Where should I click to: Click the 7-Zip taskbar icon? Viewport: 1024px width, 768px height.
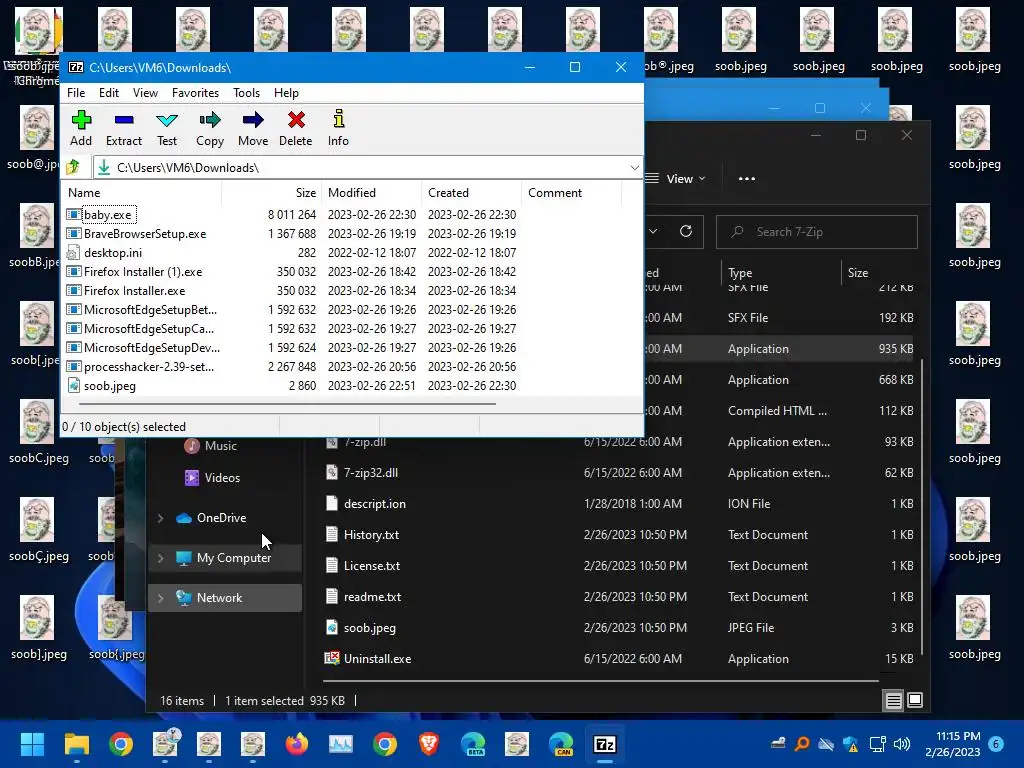pos(605,744)
